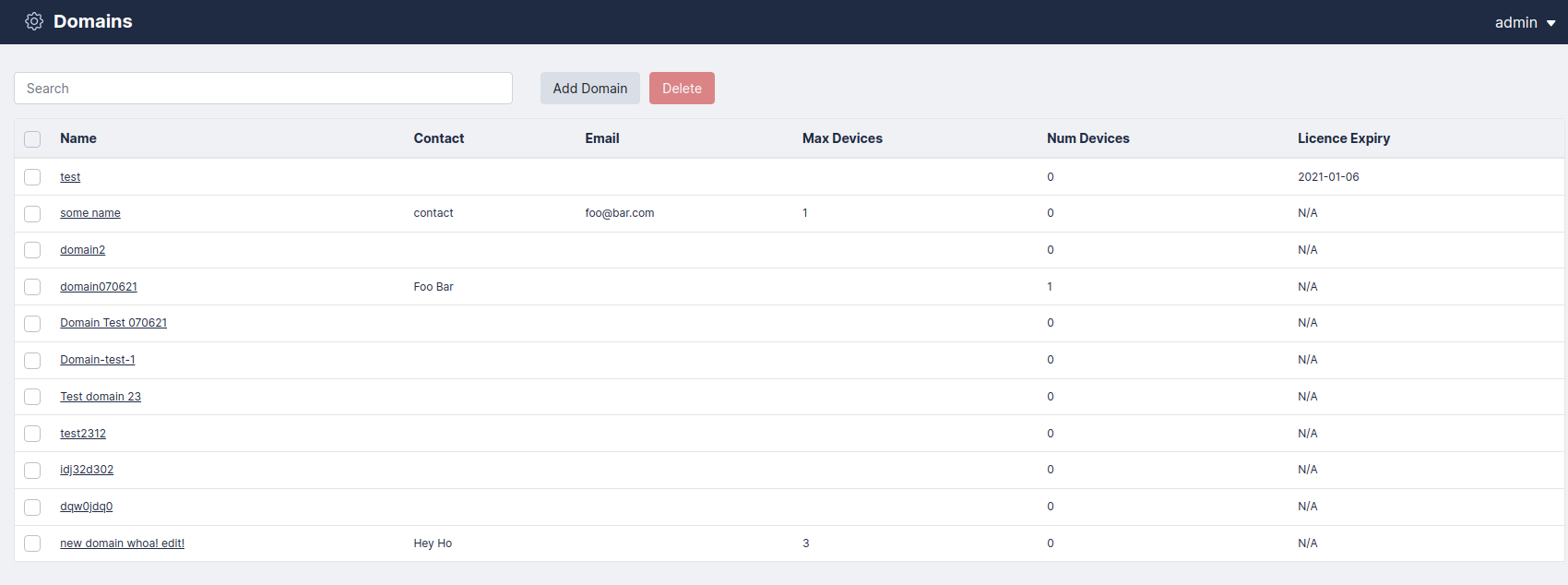
Task: Click the 'Test domain 23' link
Action: (101, 397)
